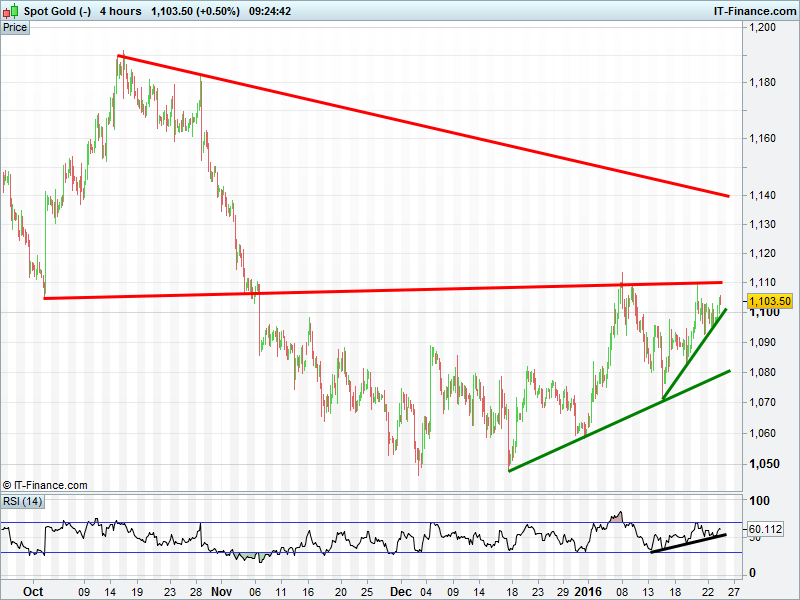Click the Spot Gold instrument title

pos(56,10)
